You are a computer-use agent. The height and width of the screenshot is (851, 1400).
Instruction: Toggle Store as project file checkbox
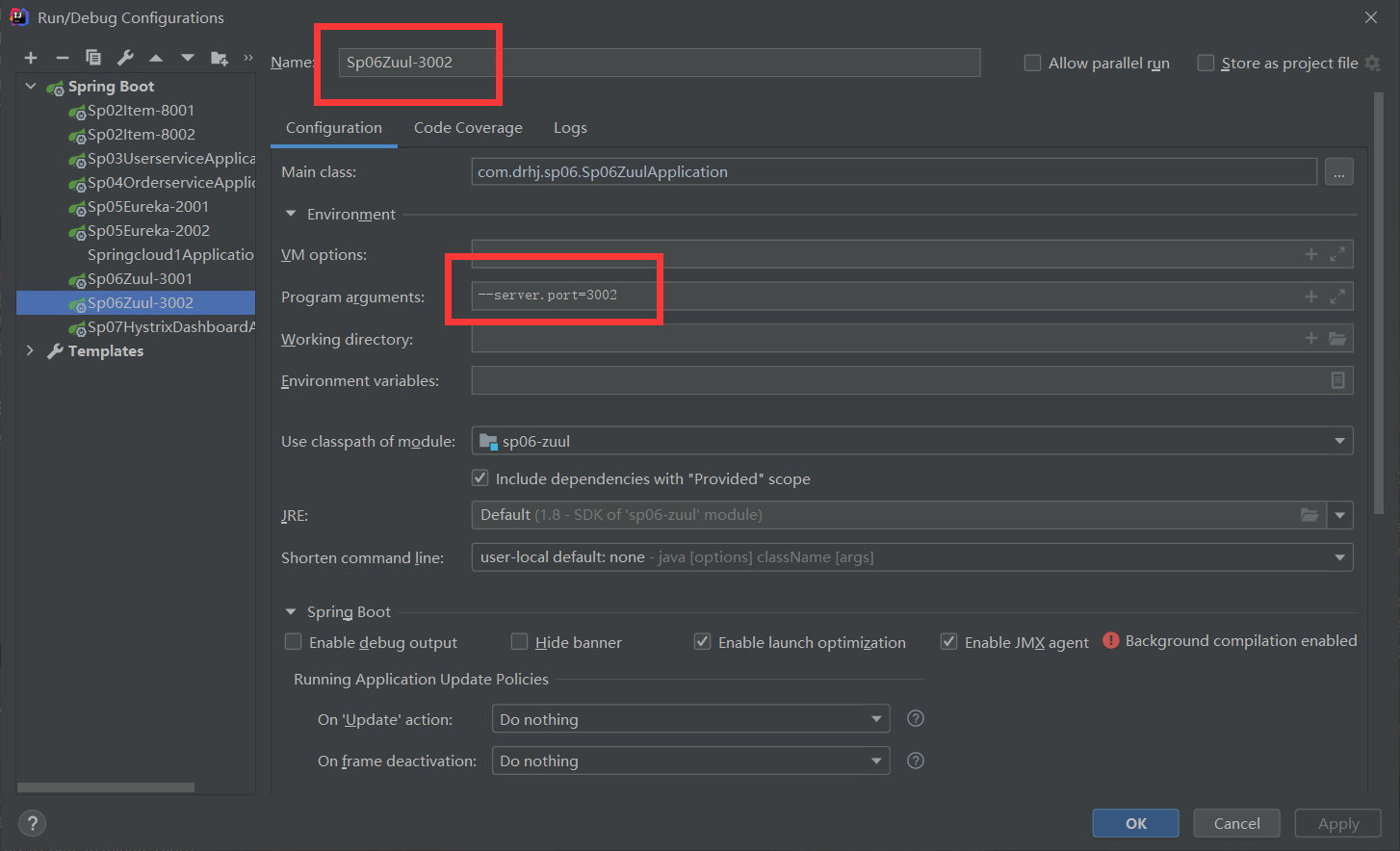tap(1206, 63)
